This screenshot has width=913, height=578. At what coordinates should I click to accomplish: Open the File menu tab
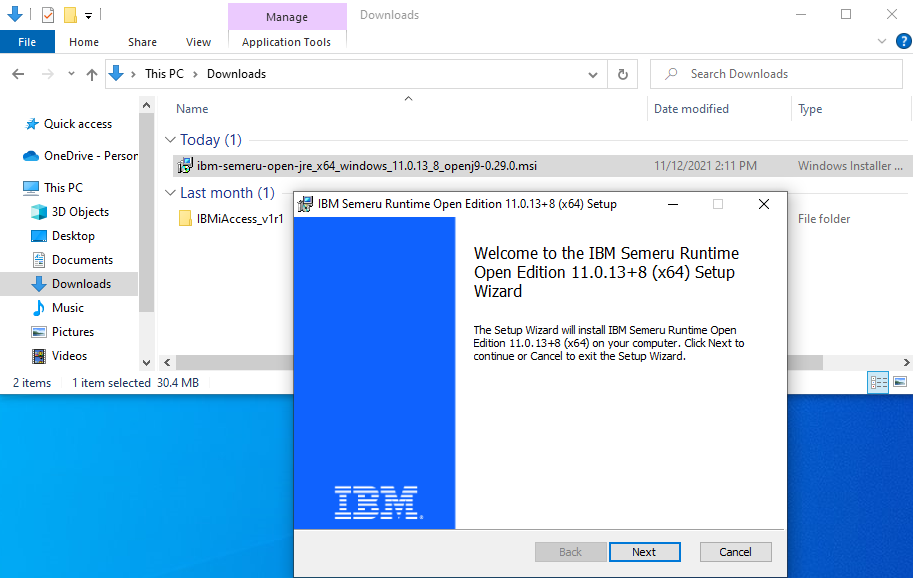coord(27,42)
